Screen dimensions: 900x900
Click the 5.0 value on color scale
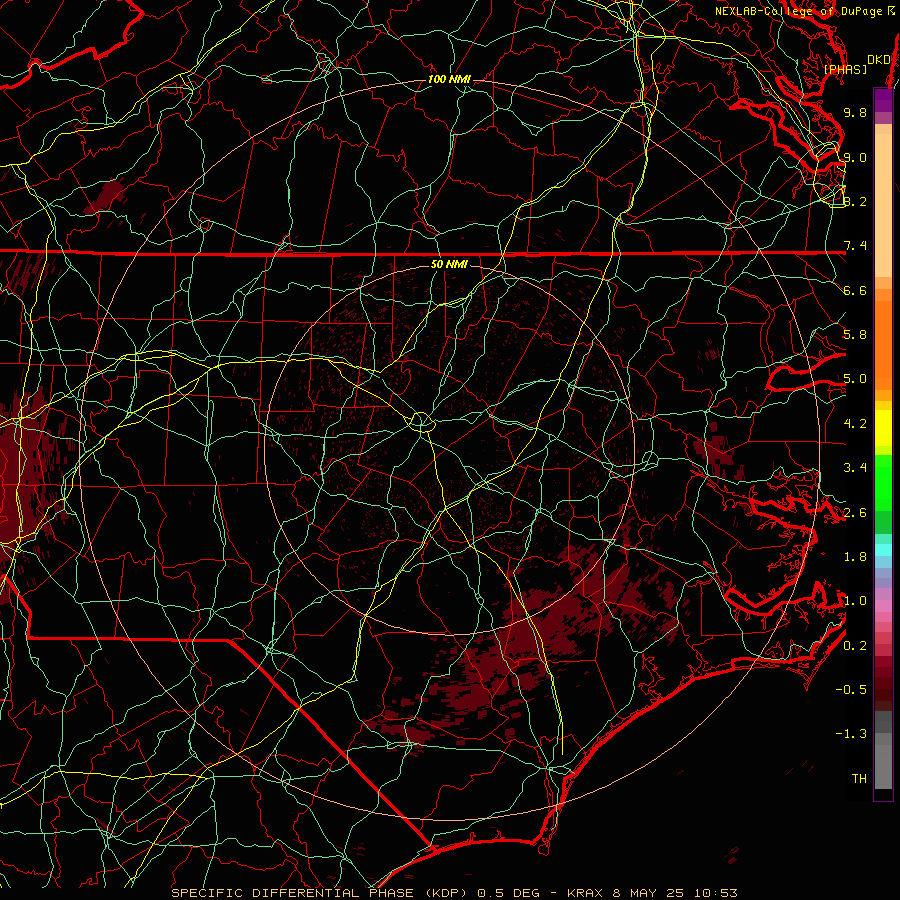click(x=855, y=379)
